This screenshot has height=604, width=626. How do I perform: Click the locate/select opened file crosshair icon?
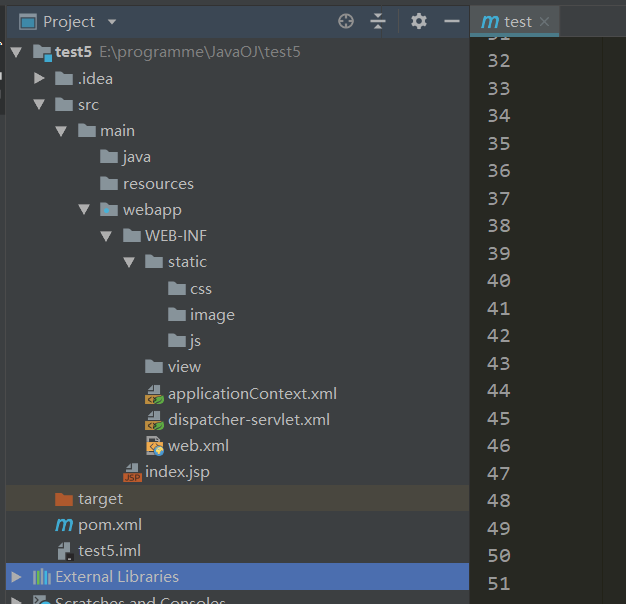pos(346,21)
